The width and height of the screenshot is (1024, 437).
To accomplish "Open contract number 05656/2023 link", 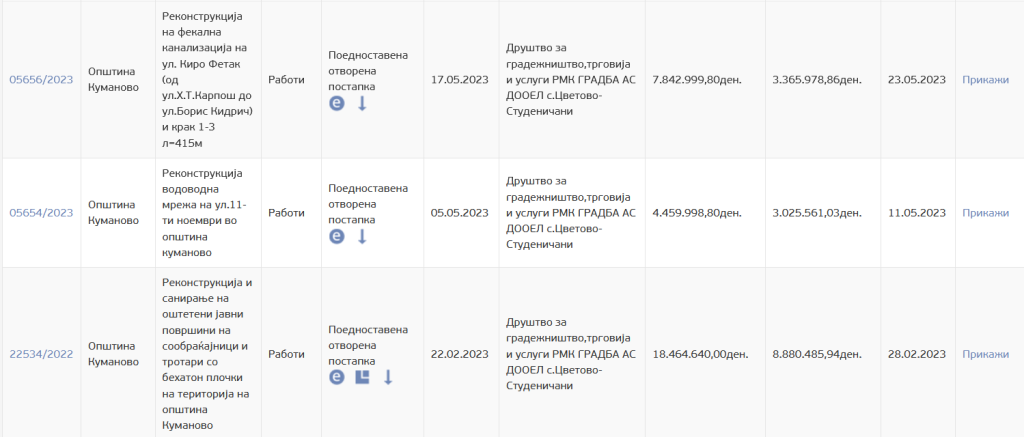I will click(41, 80).
